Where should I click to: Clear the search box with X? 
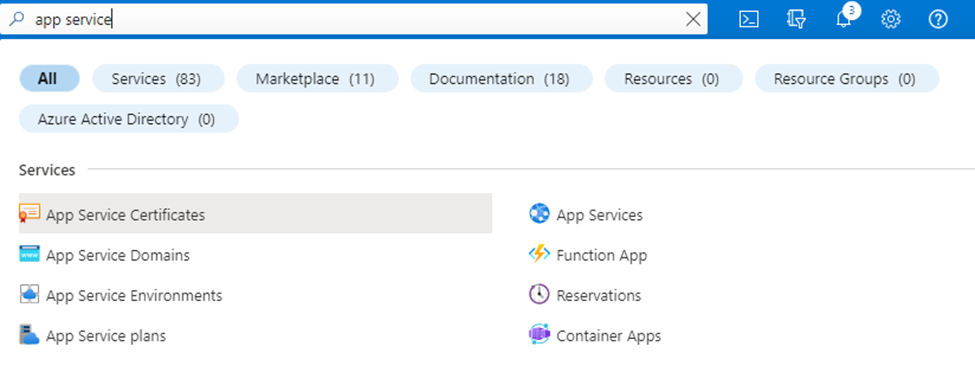point(693,19)
